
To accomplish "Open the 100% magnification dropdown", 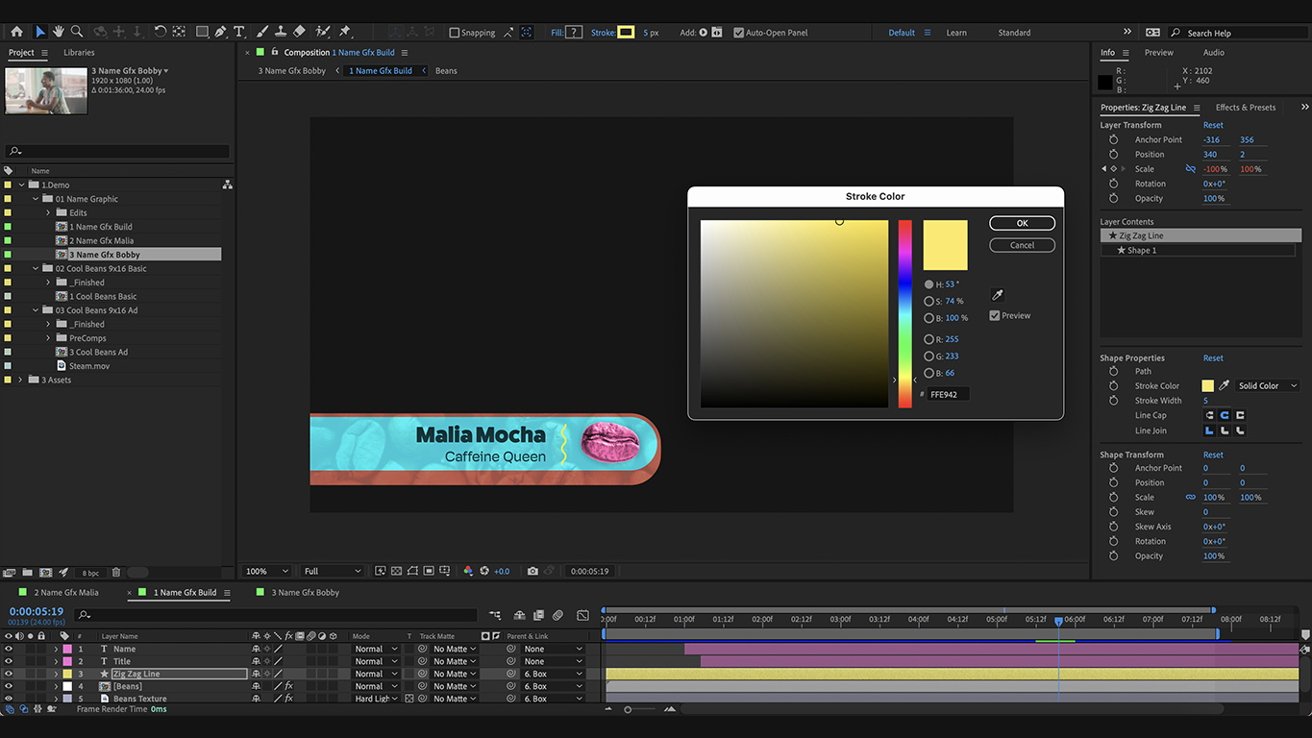I will (x=268, y=571).
